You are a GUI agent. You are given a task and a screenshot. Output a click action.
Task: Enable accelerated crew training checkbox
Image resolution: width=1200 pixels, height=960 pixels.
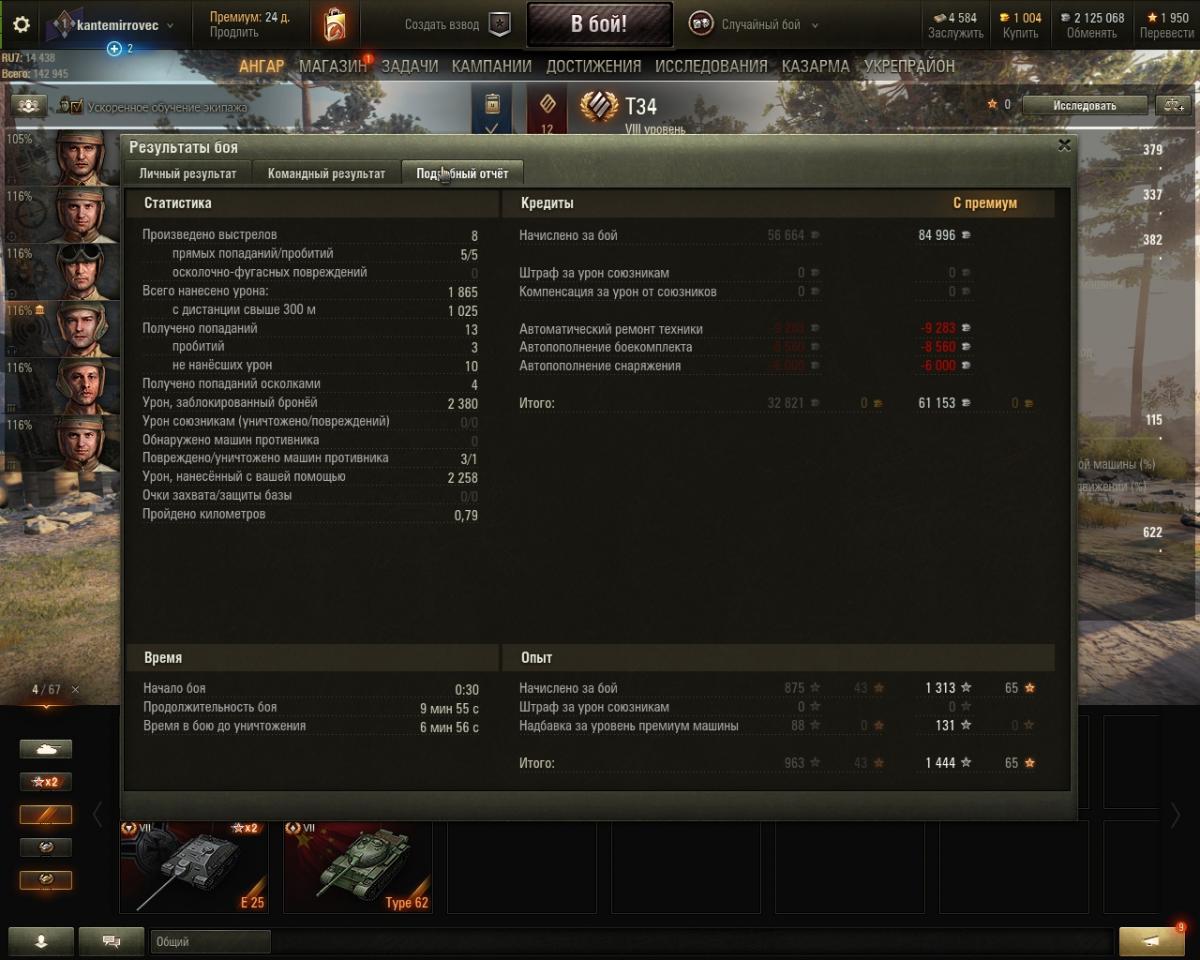pos(76,106)
